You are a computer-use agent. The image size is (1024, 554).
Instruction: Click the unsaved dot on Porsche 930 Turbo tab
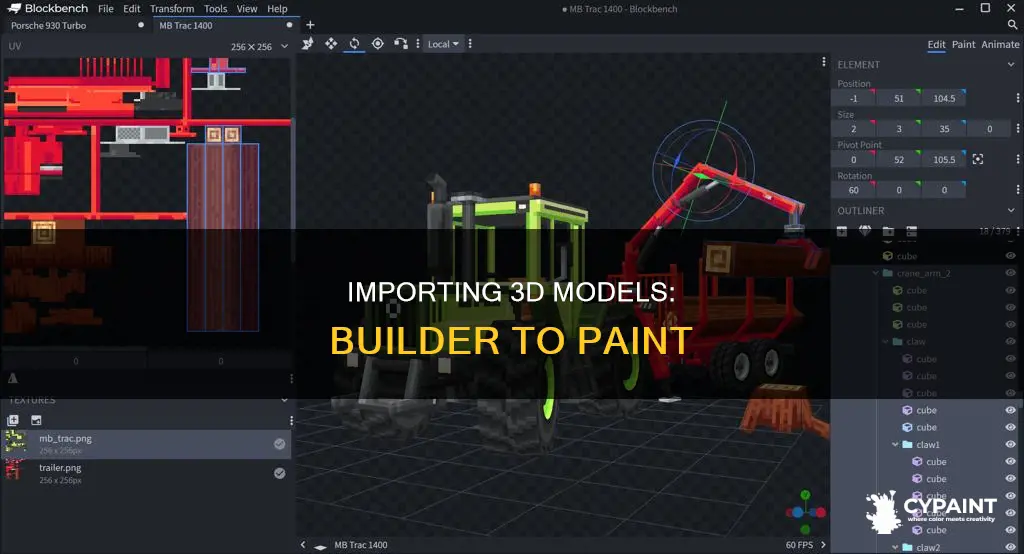140,25
